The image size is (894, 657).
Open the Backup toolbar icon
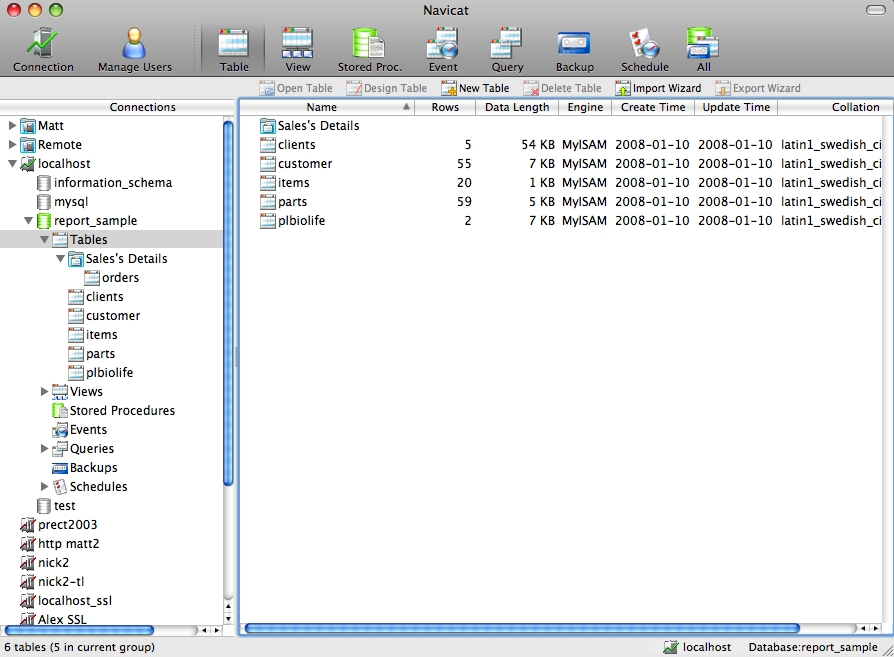(x=574, y=49)
